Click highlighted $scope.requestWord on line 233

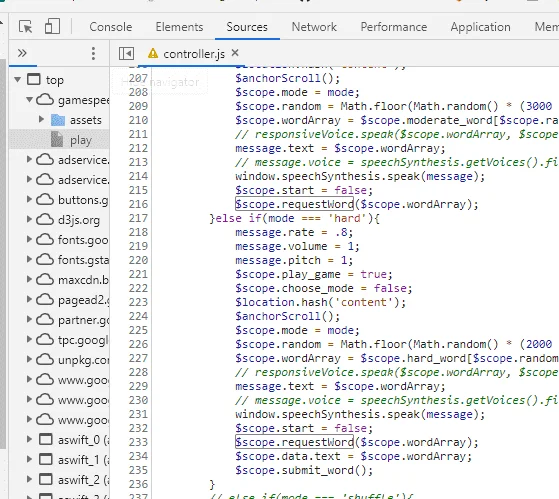click(294, 442)
